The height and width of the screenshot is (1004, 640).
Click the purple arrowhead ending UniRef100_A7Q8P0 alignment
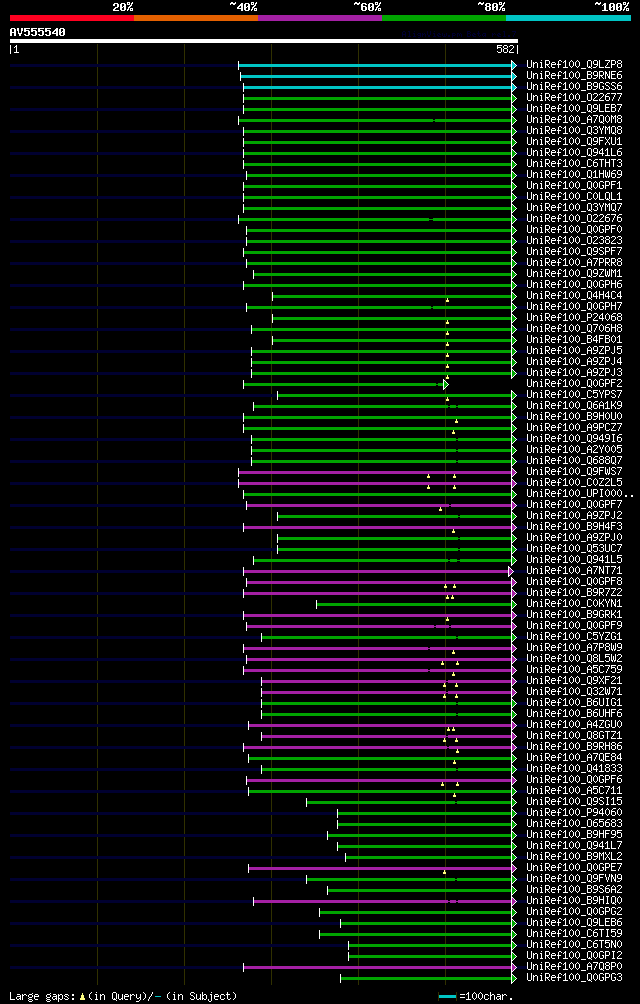tap(513, 967)
